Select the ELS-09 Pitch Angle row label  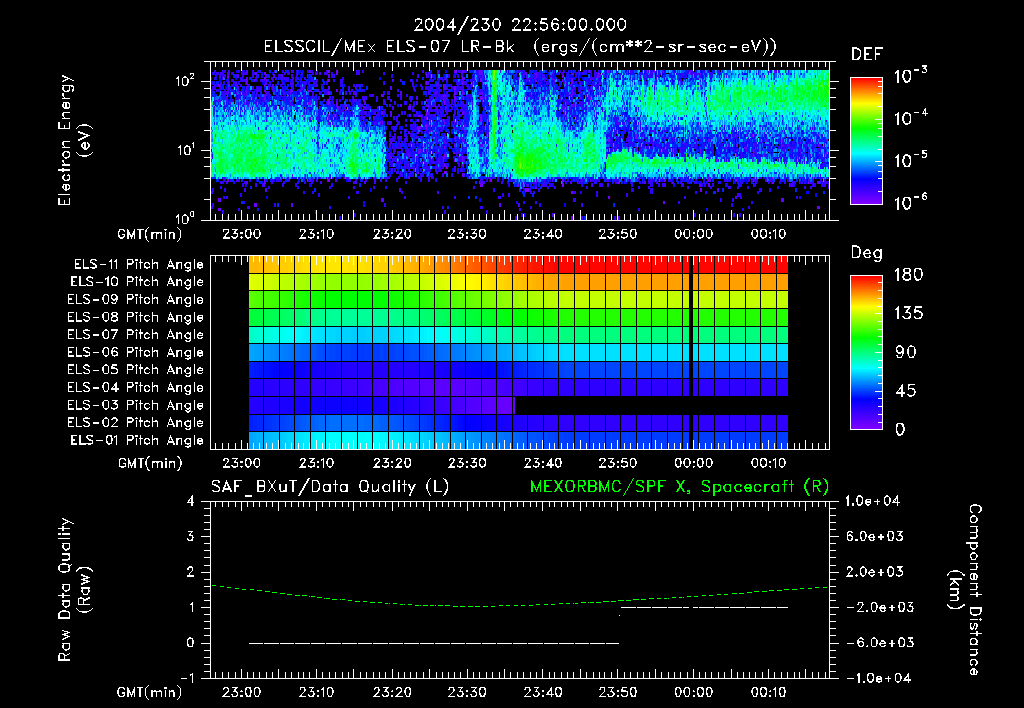[x=135, y=300]
